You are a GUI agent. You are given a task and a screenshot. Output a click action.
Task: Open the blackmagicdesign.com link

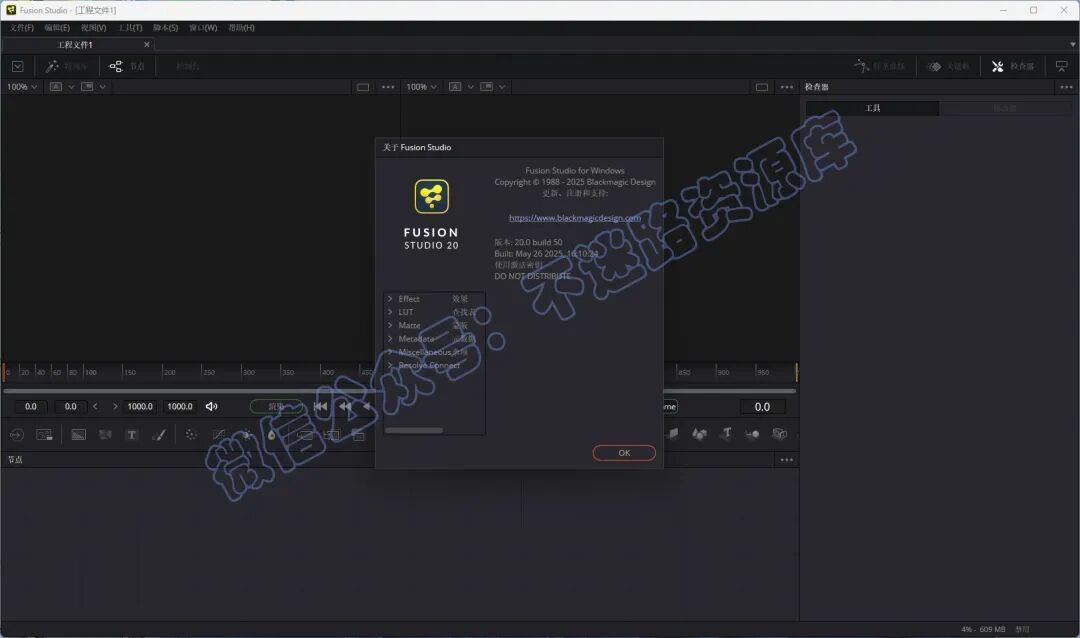coord(574,218)
